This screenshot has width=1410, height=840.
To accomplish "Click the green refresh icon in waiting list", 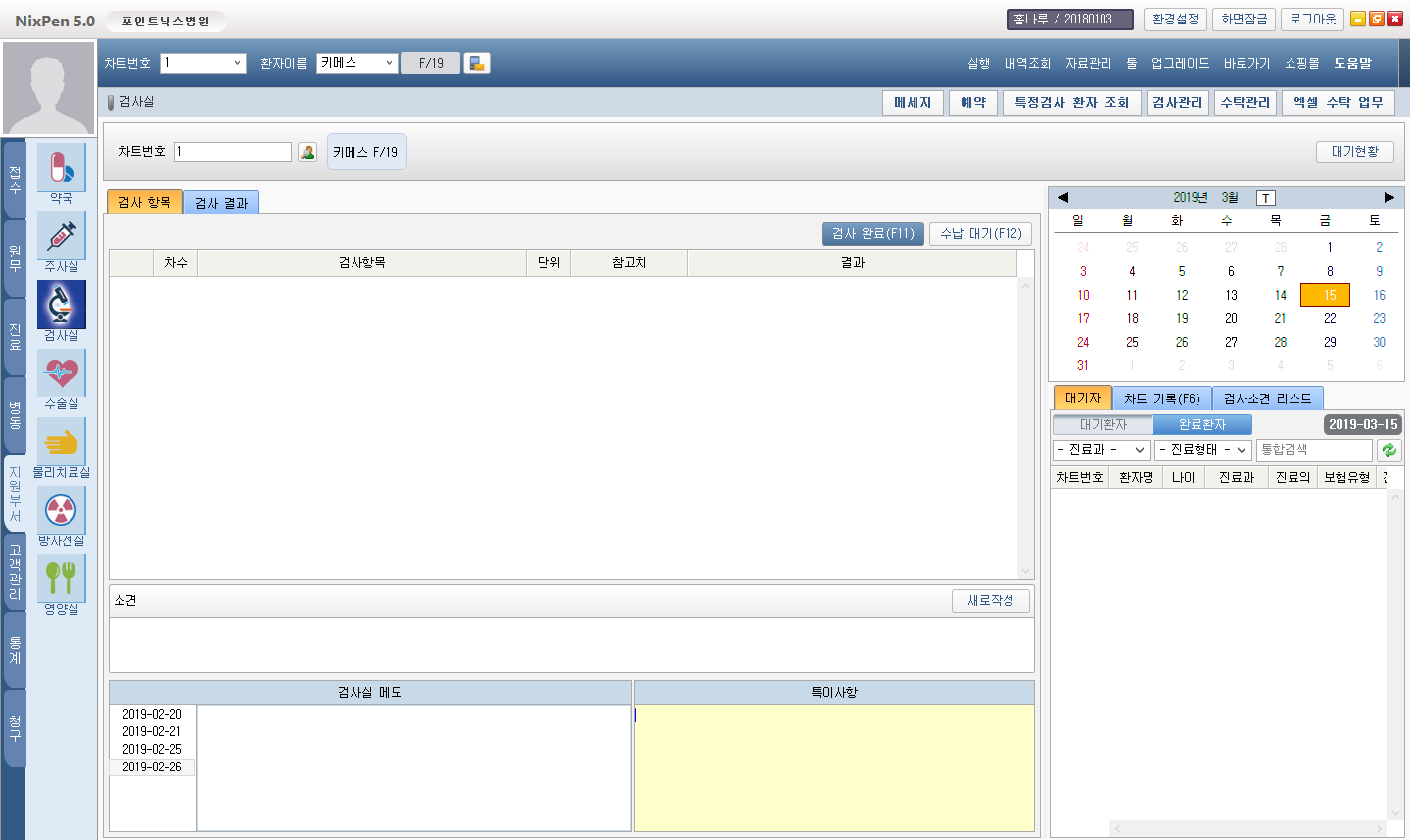I will 1388,450.
